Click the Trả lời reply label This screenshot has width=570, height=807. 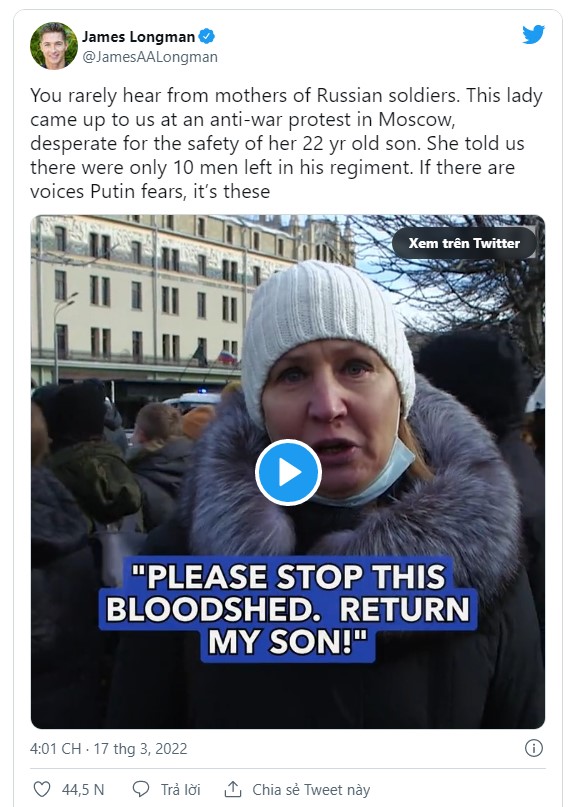(x=181, y=790)
